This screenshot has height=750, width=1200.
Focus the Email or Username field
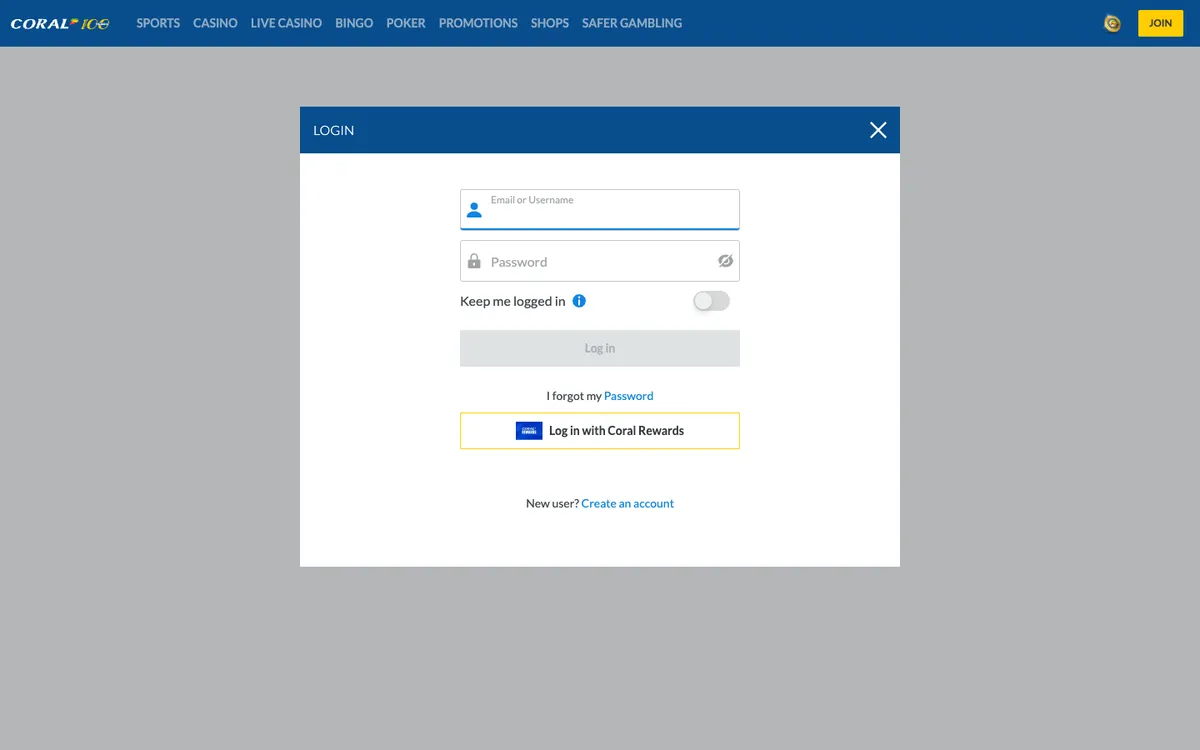coord(600,209)
